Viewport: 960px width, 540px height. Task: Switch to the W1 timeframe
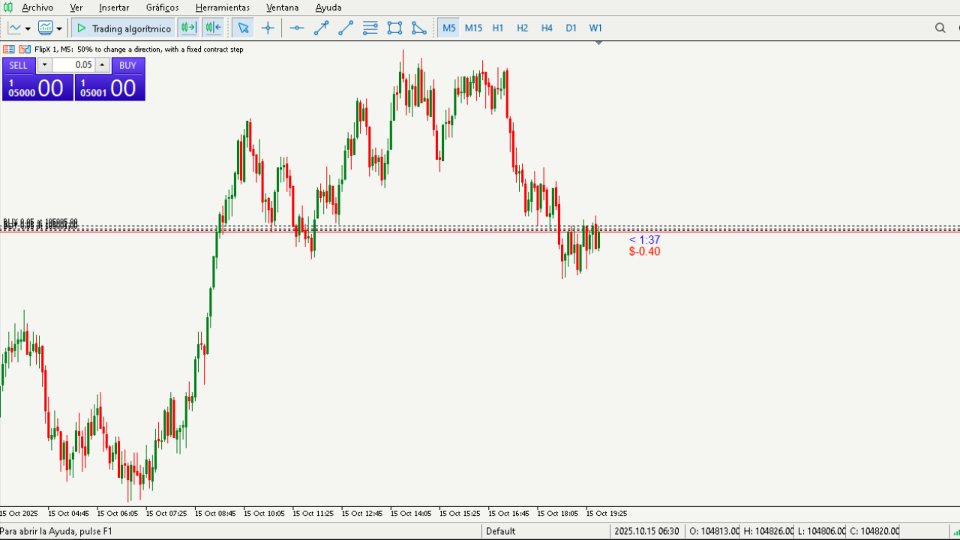(596, 28)
